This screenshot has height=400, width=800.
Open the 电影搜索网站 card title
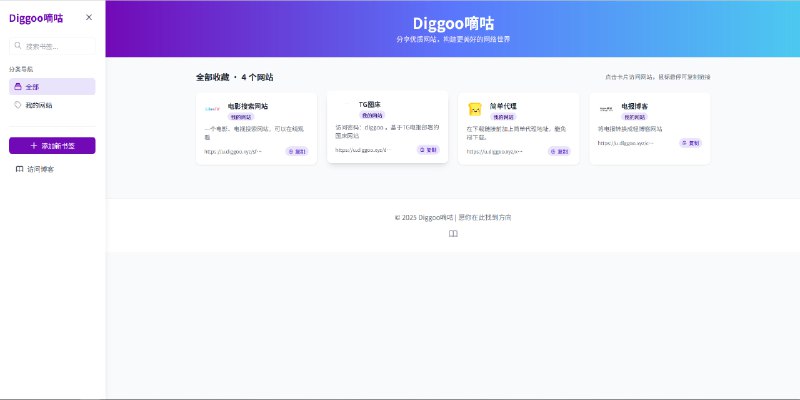click(247, 106)
